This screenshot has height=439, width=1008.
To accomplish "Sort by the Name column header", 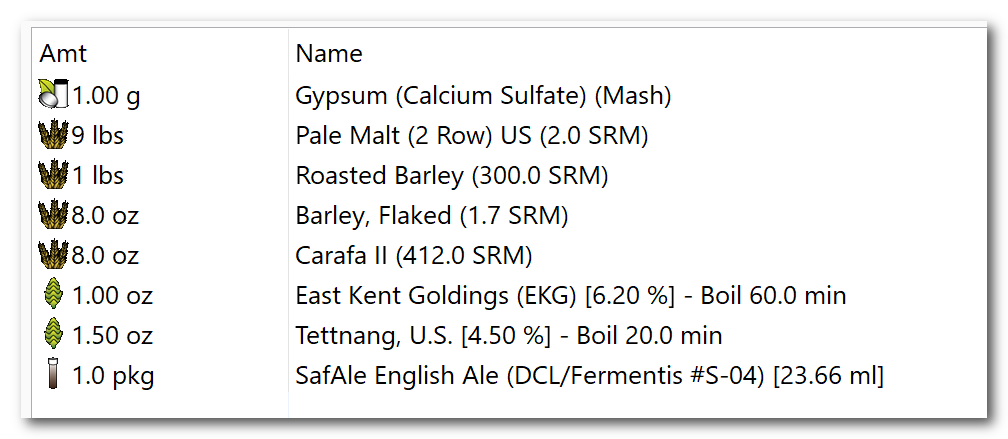I will point(329,53).
